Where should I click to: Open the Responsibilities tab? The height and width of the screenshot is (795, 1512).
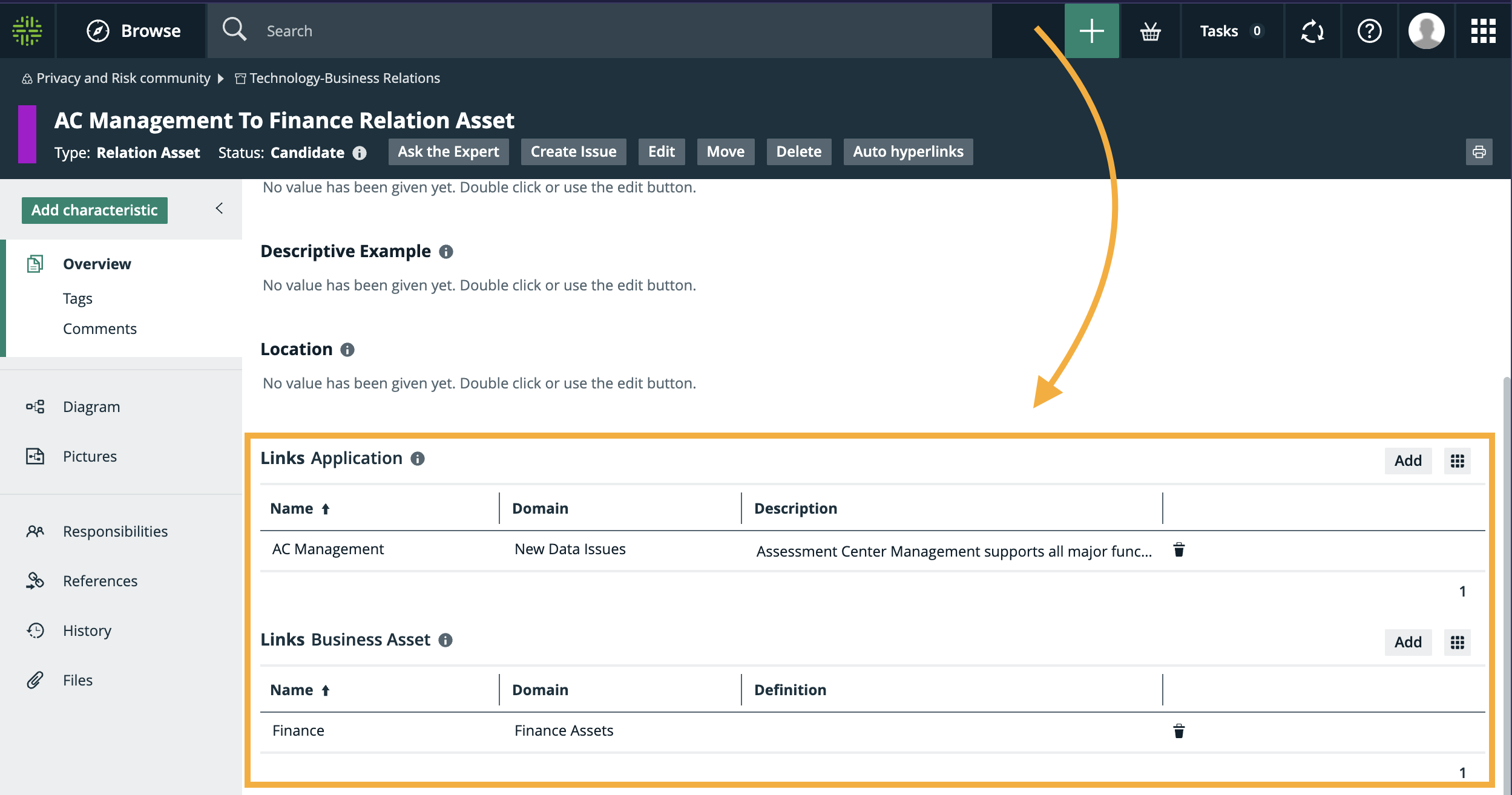pos(115,531)
